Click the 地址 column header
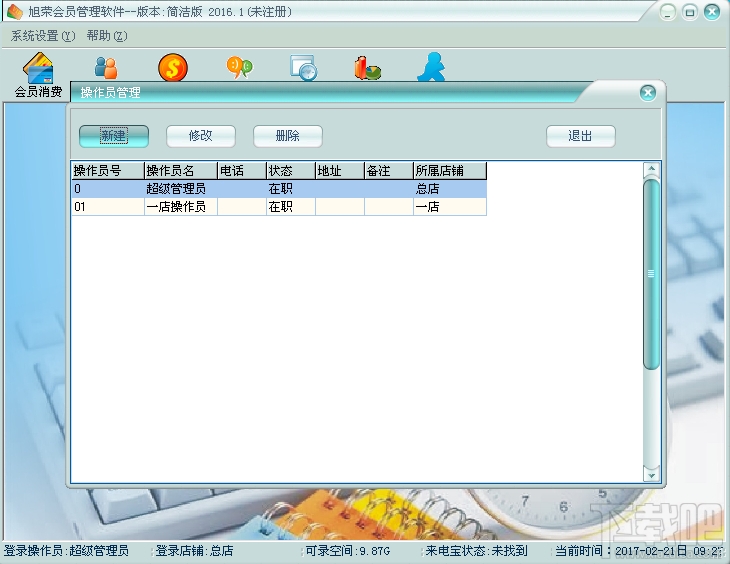This screenshot has width=730, height=564. (339, 171)
